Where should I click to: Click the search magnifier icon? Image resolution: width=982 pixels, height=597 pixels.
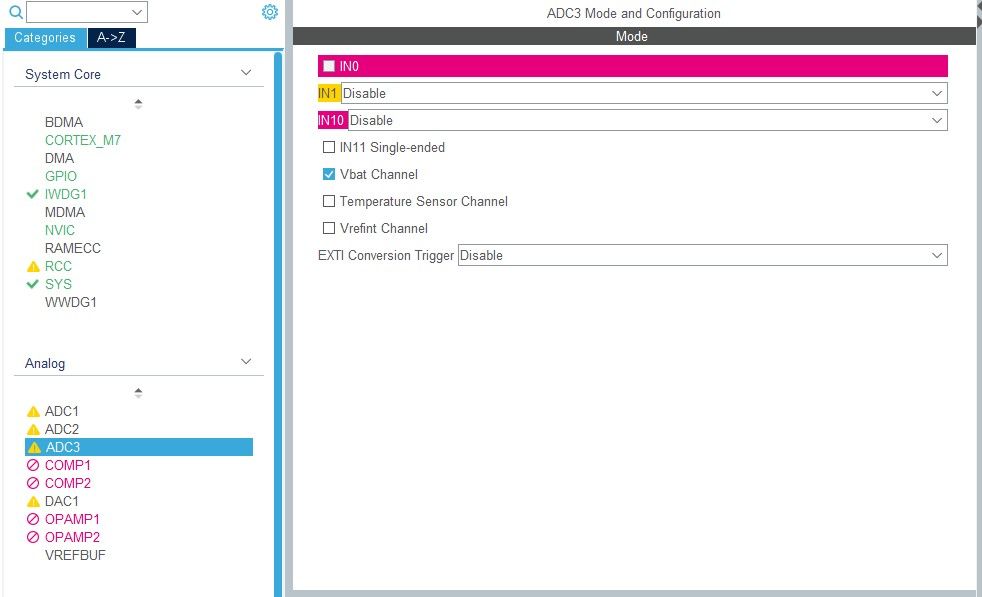[x=16, y=12]
